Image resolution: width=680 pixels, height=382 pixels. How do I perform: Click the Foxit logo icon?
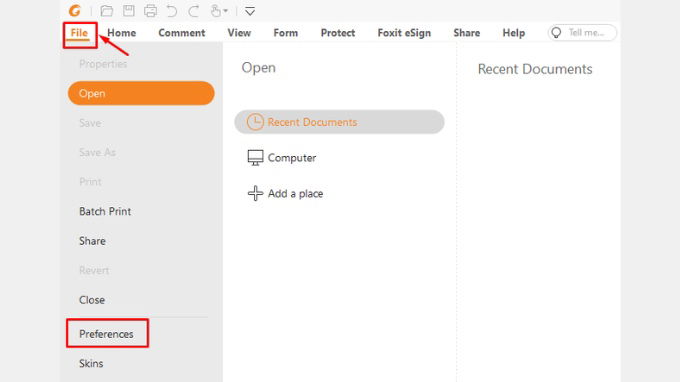click(x=75, y=10)
